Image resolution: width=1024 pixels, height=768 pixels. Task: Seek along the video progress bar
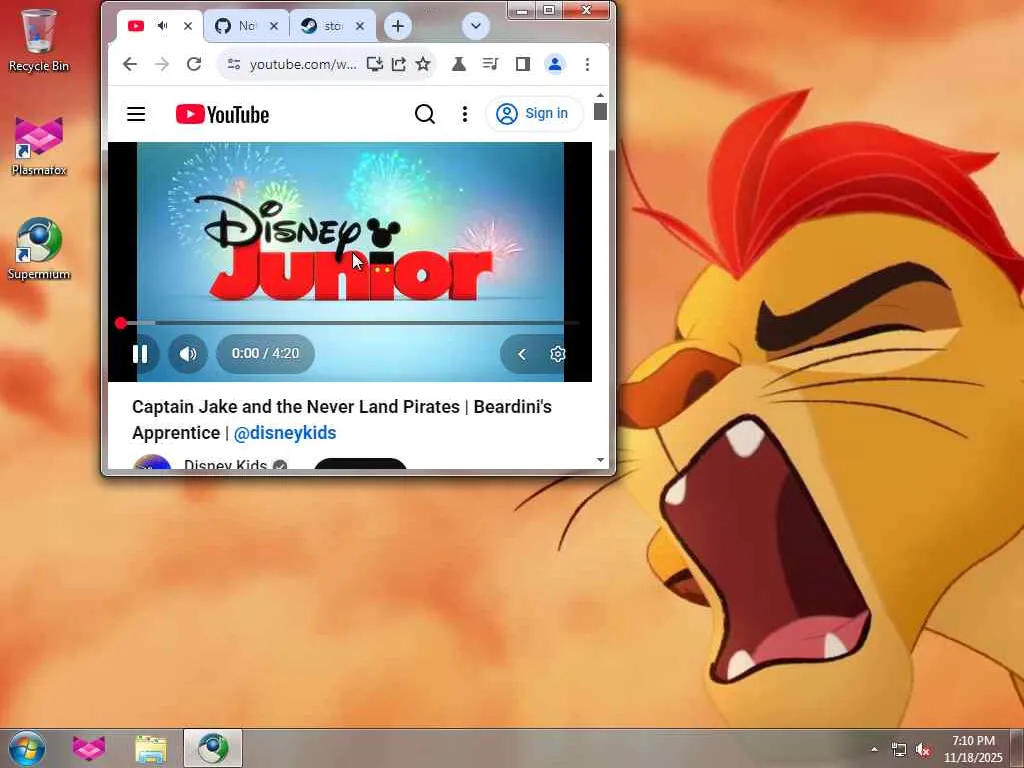click(x=349, y=323)
